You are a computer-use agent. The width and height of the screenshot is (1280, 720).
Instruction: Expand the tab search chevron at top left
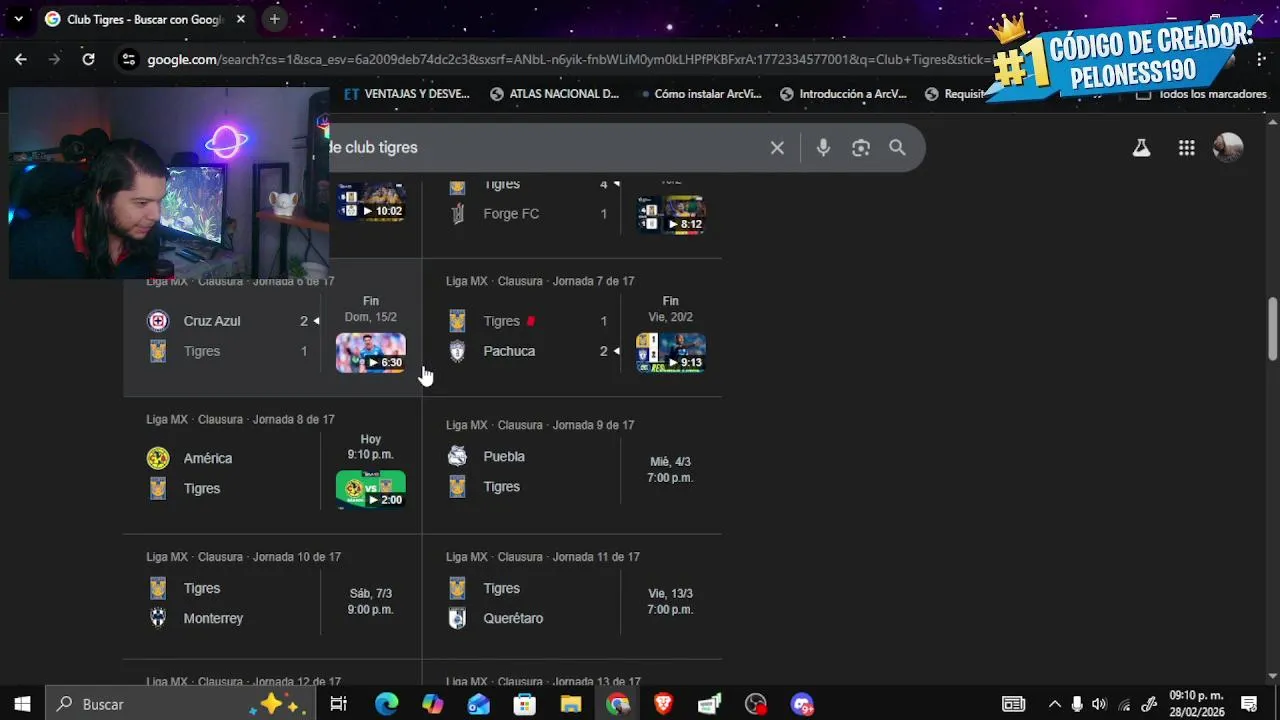18,19
